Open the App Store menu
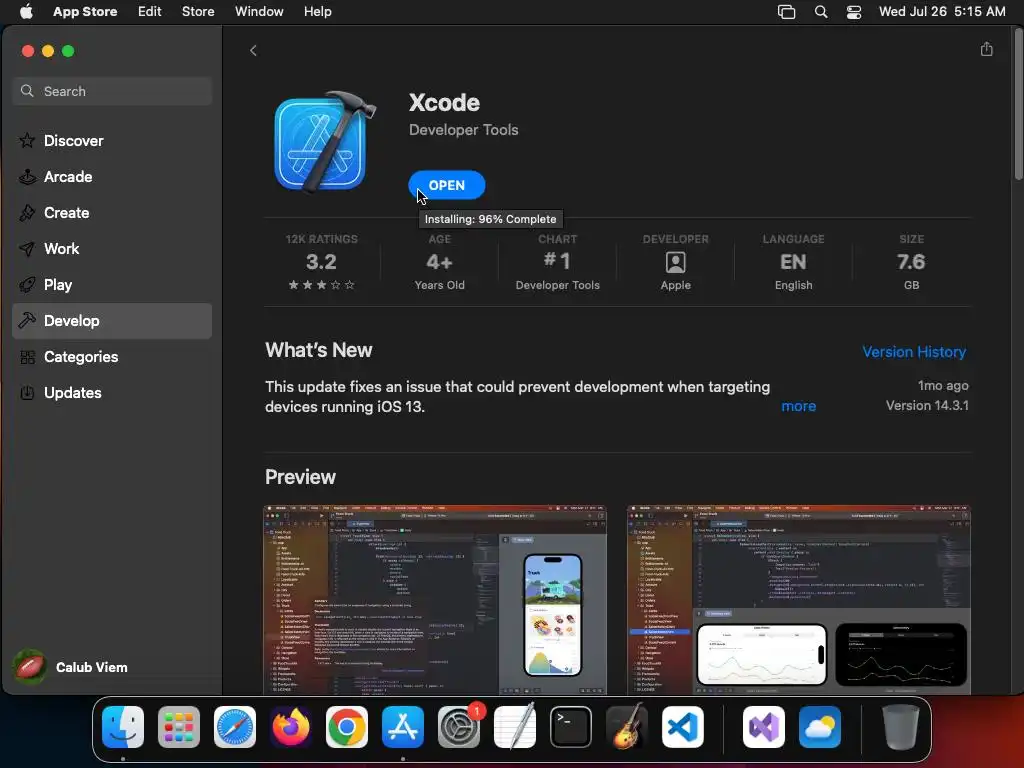The image size is (1024, 768). (x=85, y=12)
